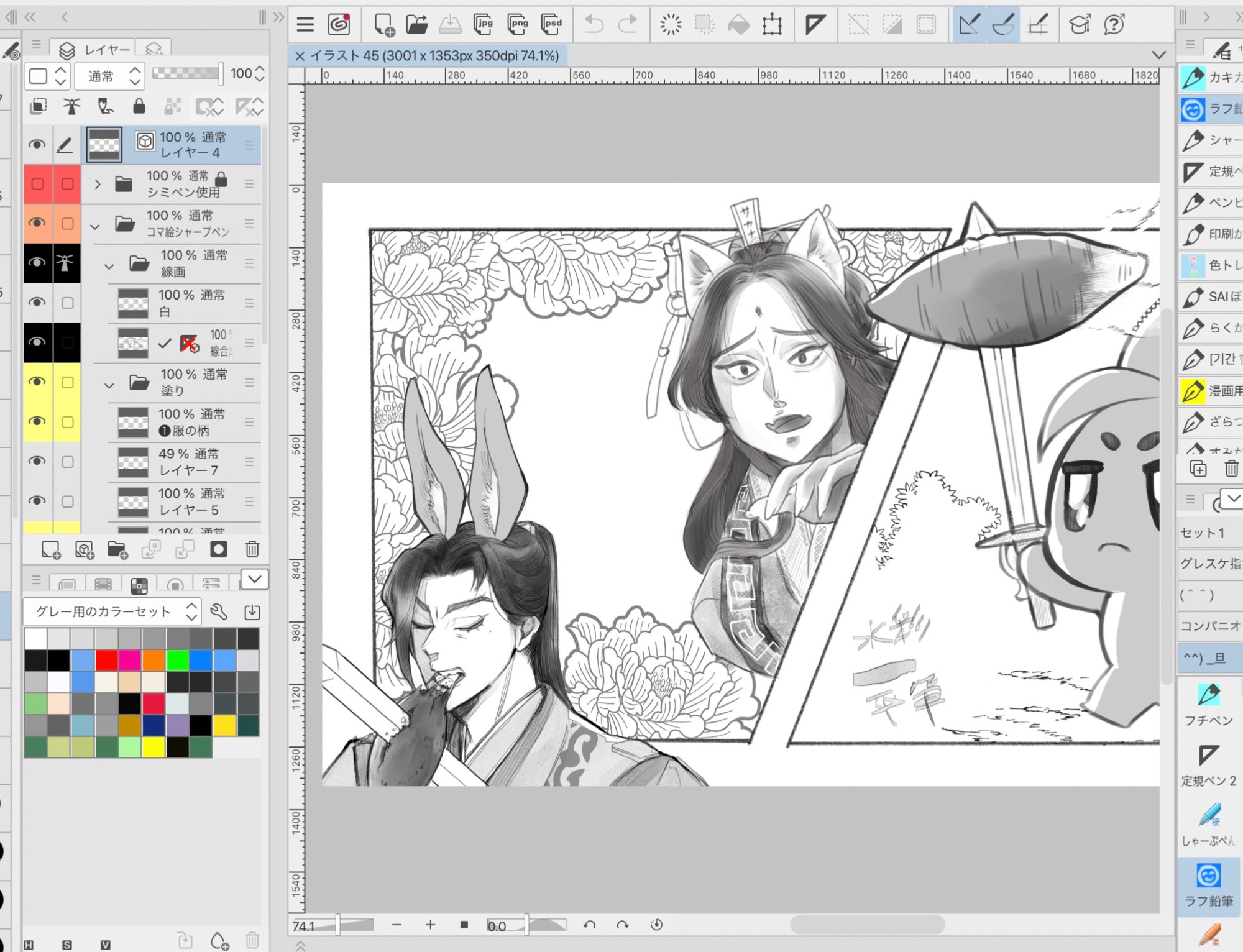Screen dimensions: 1243x952
Task: Open blending mode 通常 dropdown
Action: tap(110, 76)
